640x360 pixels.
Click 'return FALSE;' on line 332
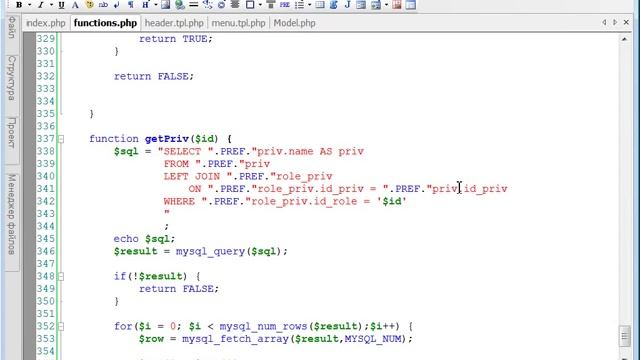tap(154, 76)
